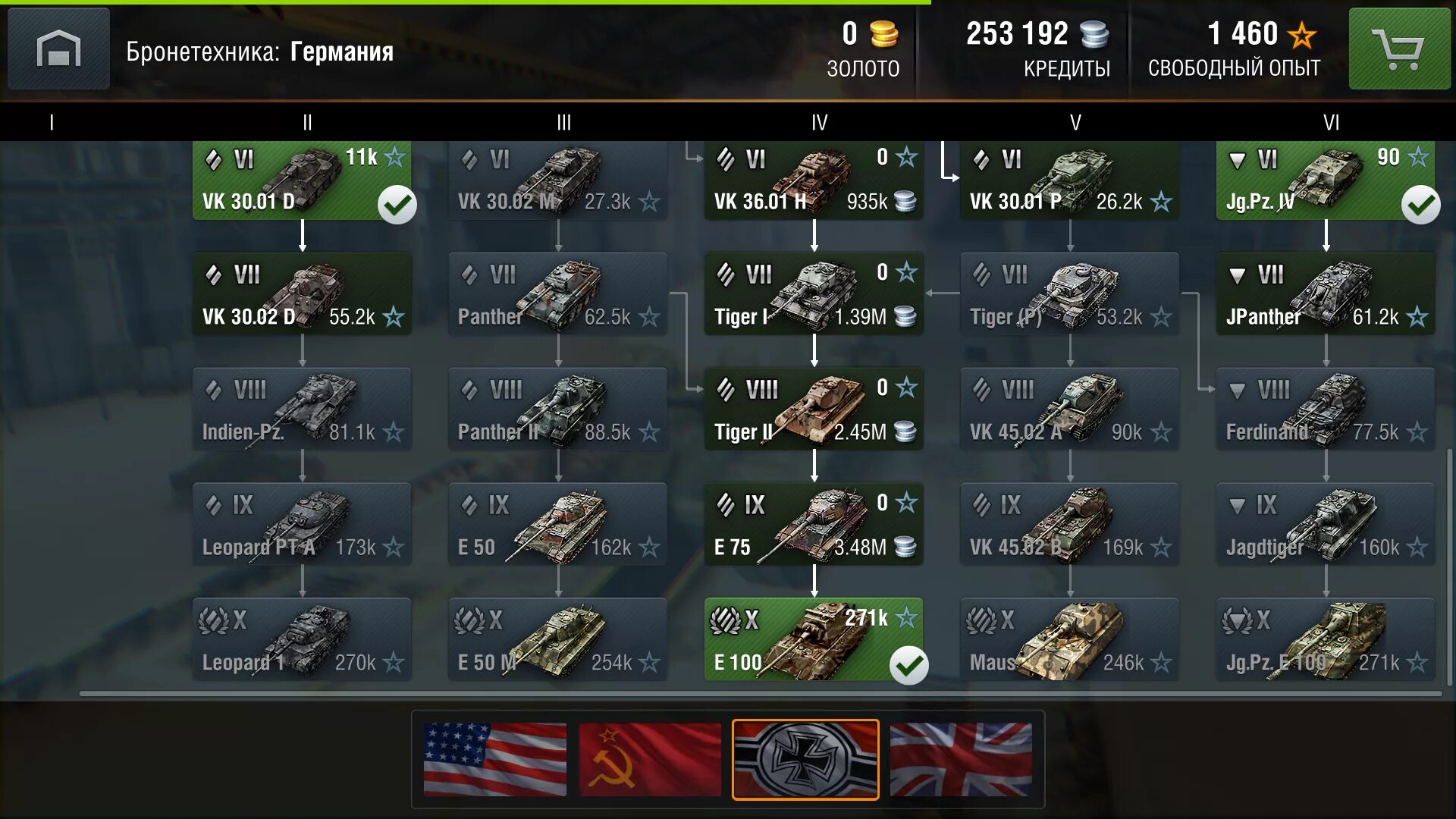This screenshot has width=1456, height=819.
Task: Open the Tiger I tank card
Action: [814, 294]
